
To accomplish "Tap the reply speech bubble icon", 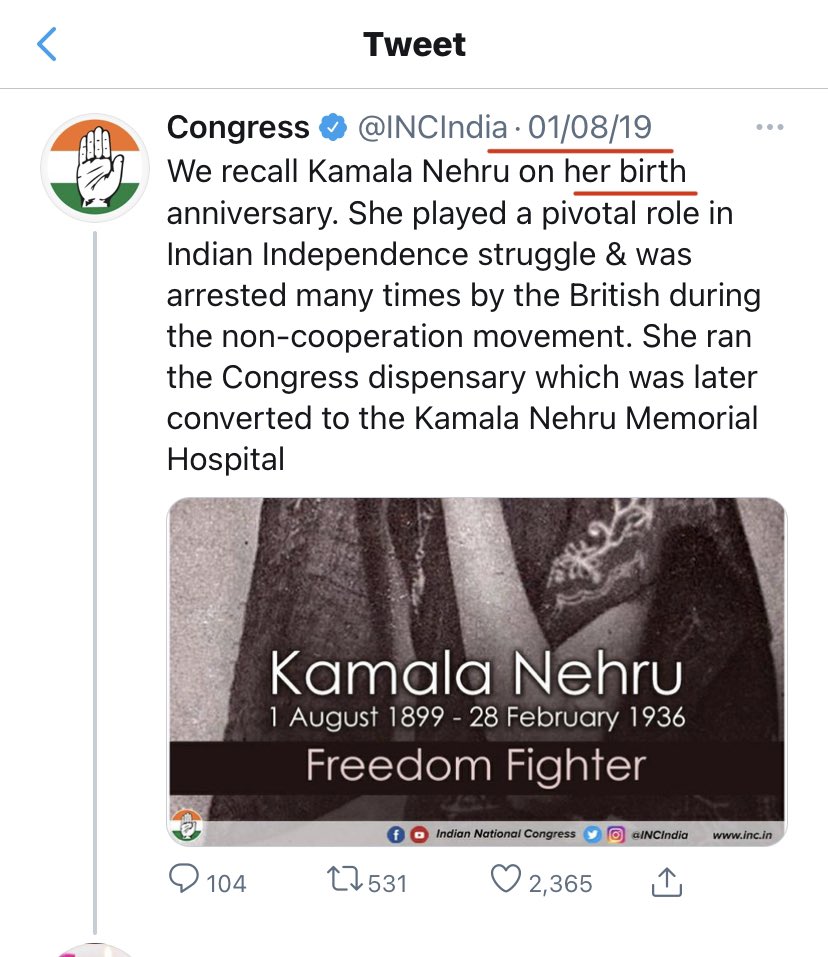I will [185, 880].
